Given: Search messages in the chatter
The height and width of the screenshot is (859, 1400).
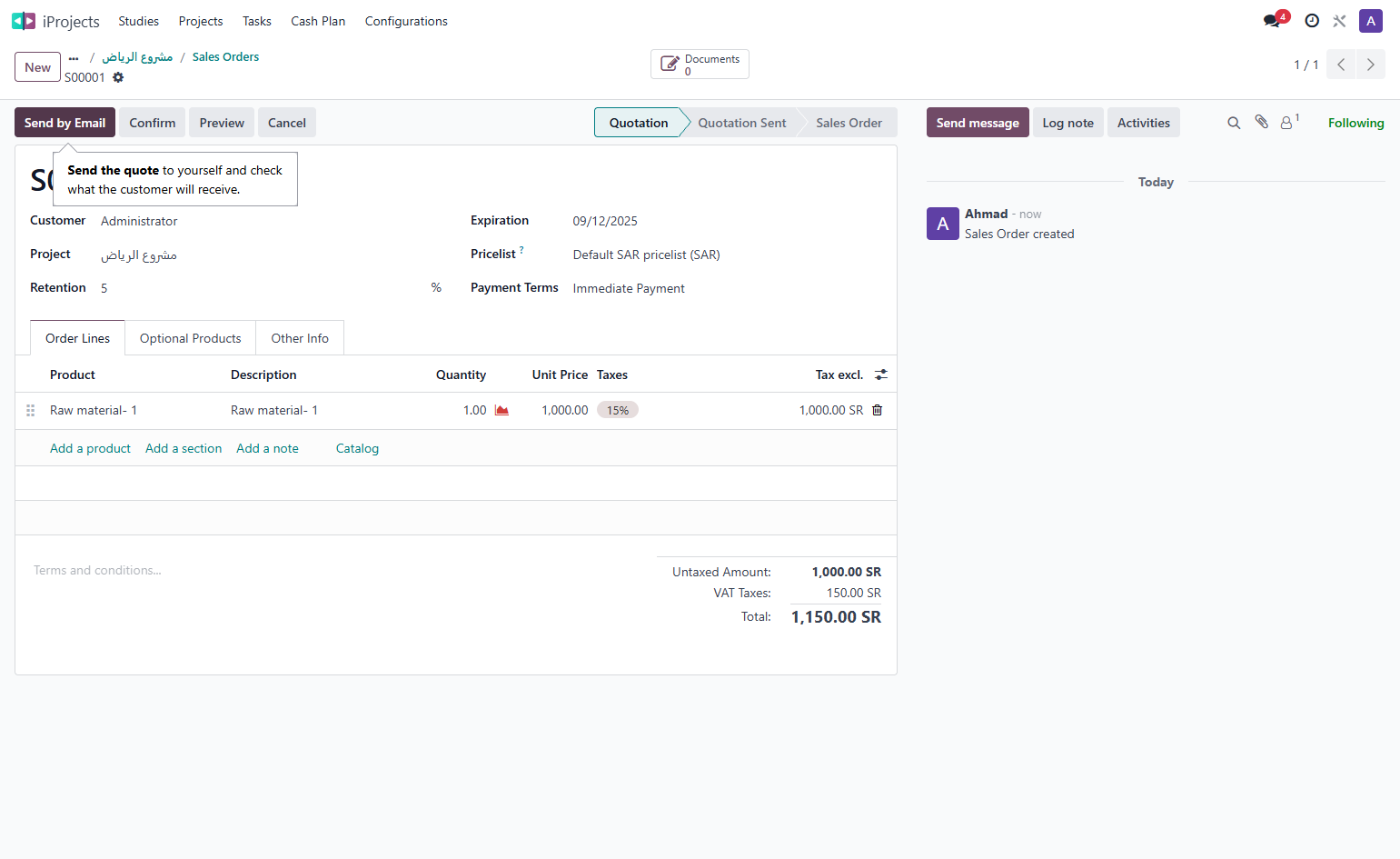Looking at the screenshot, I should [x=1234, y=123].
